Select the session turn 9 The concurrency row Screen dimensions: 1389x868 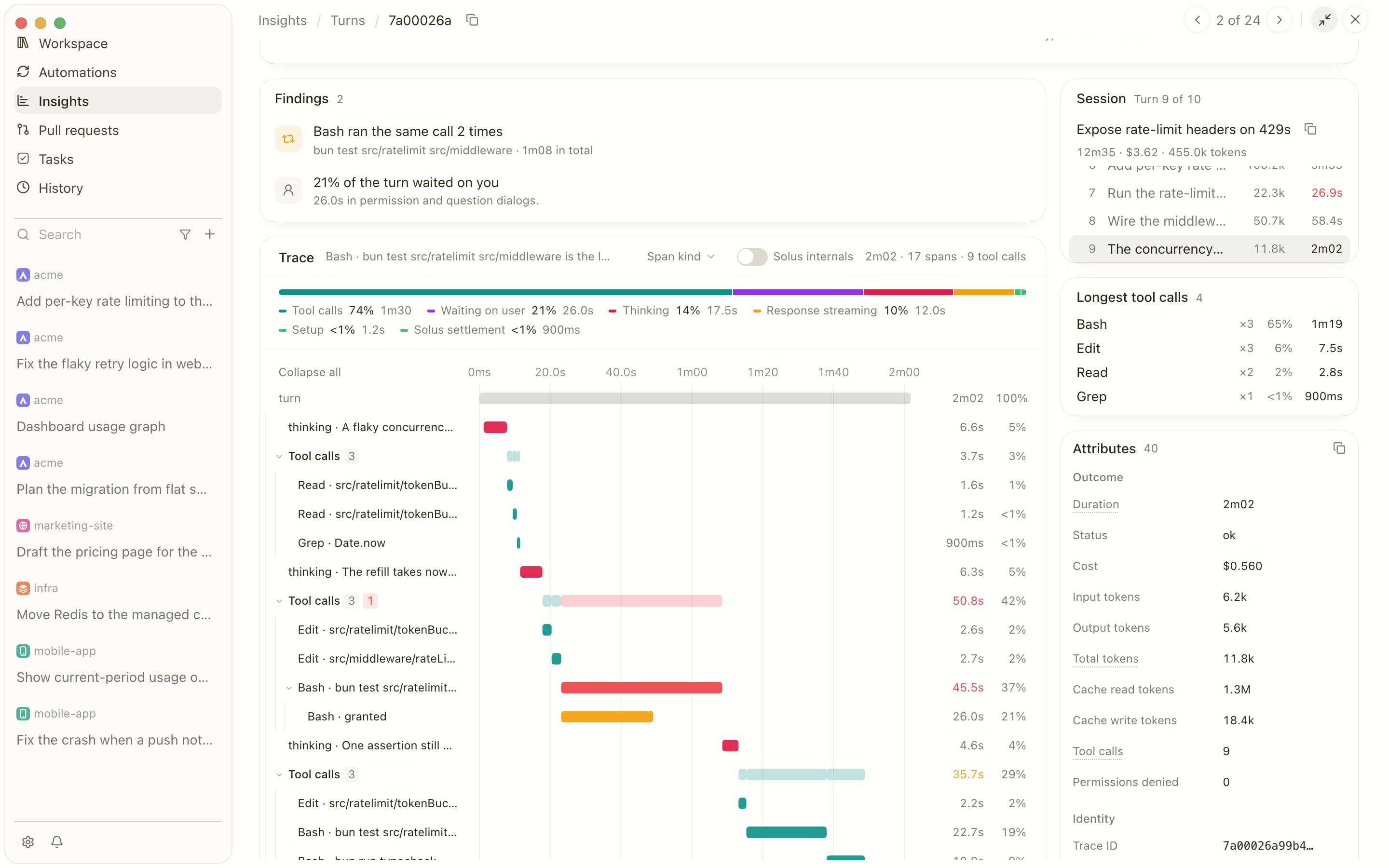[x=1209, y=249]
